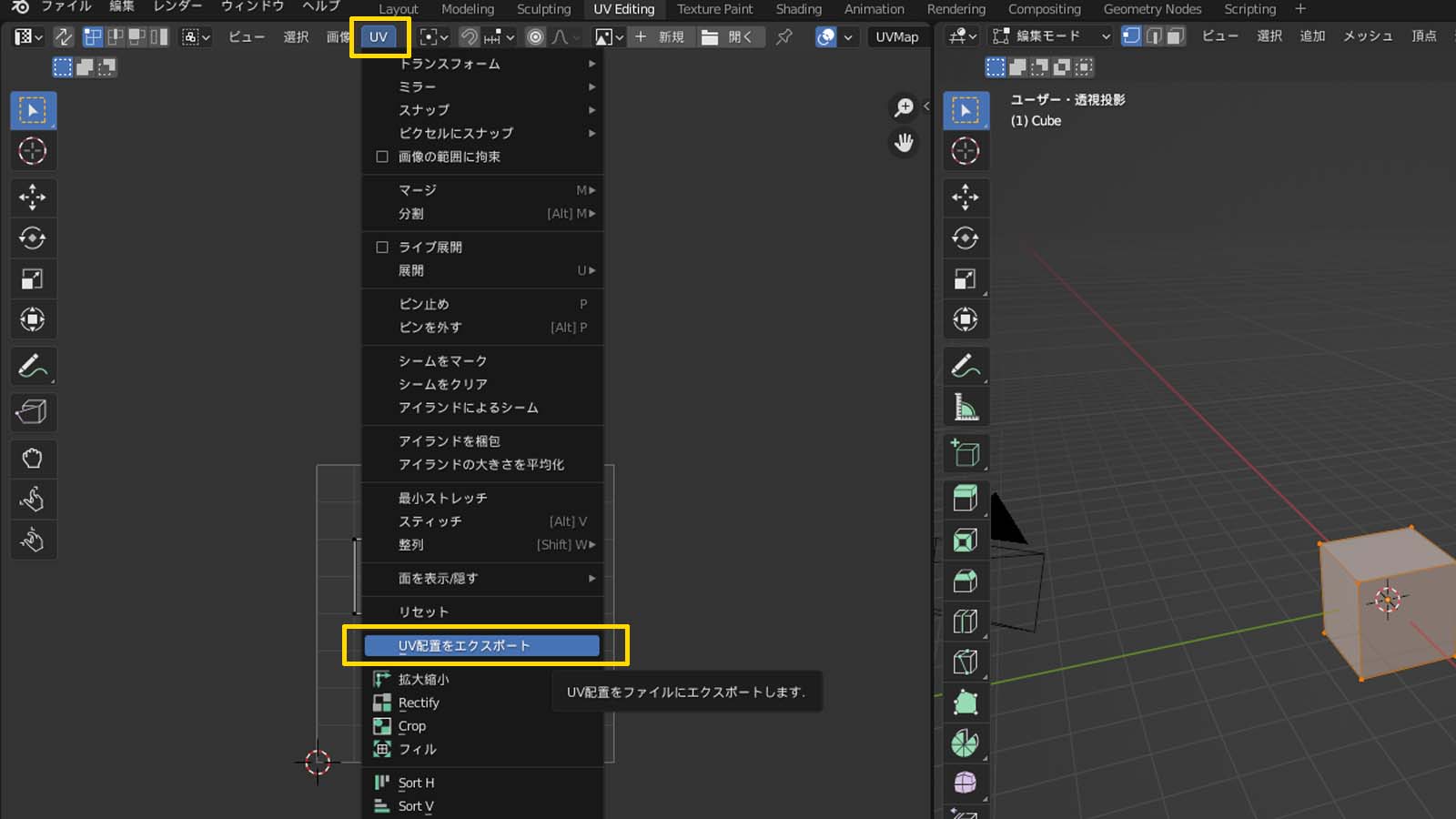Image resolution: width=1456 pixels, height=819 pixels.
Task: Select the Annotate tool in 3D viewport
Action: pos(966,366)
